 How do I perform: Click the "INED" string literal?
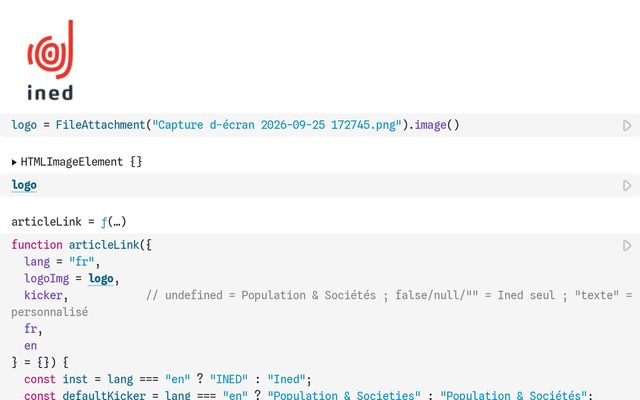point(229,379)
